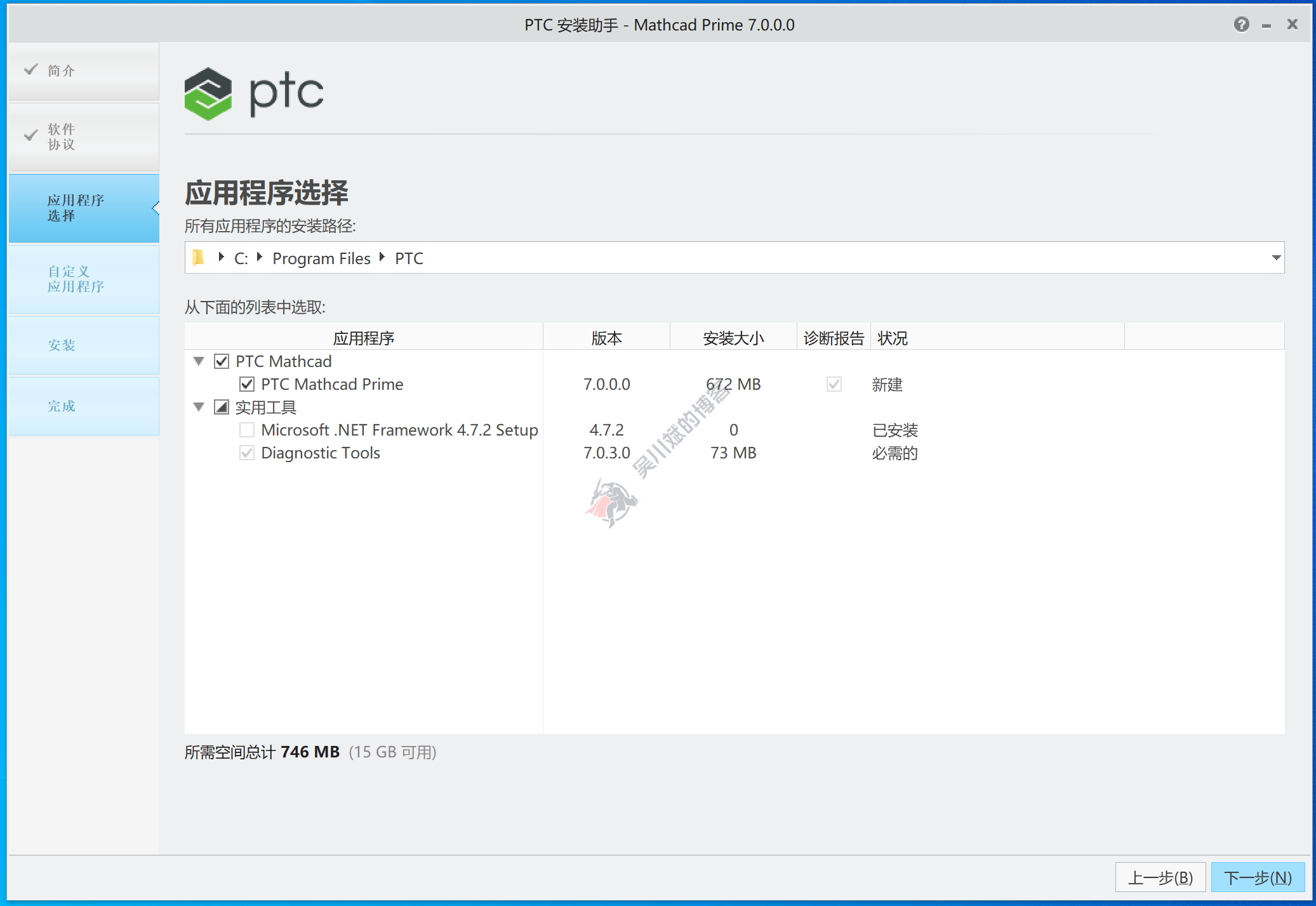Click the 状况 column header
1316x906 pixels.
[x=997, y=338]
